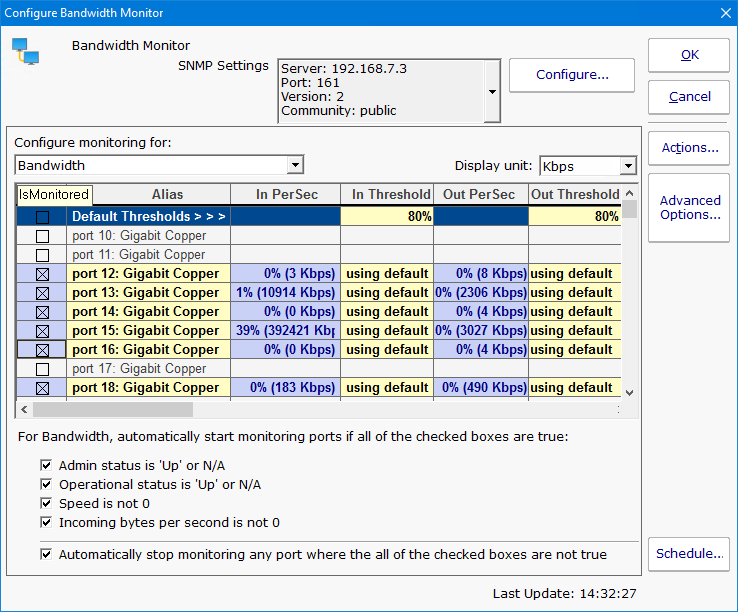Toggle 'Speed is not 0' checkbox
The height and width of the screenshot is (612, 738).
(46, 504)
